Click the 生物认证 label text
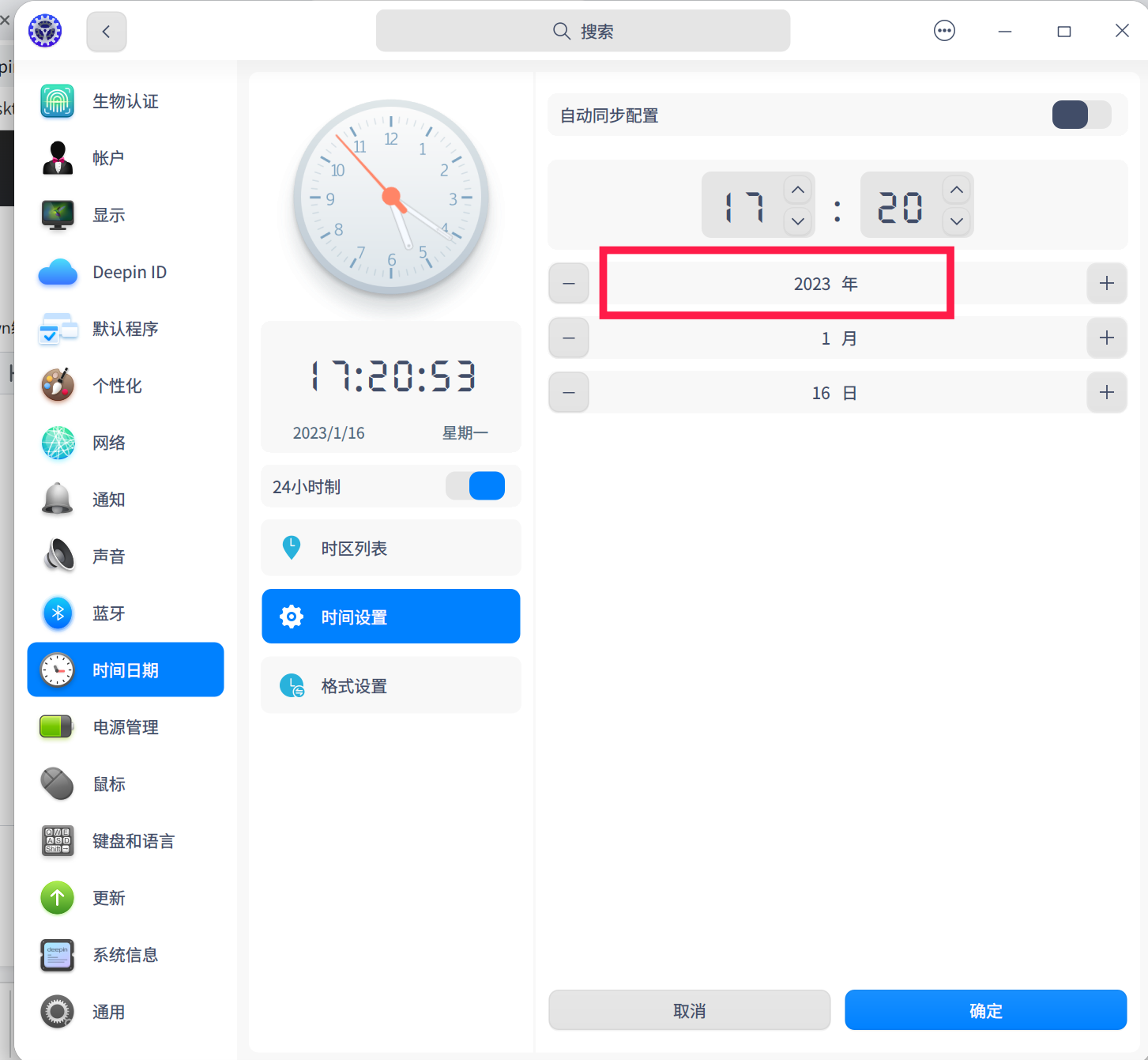The image size is (1148, 1060). pyautogui.click(x=126, y=101)
